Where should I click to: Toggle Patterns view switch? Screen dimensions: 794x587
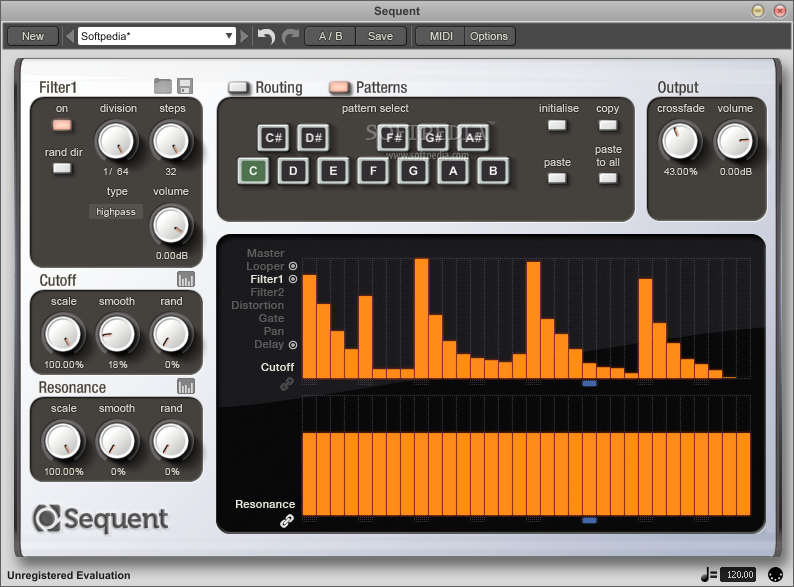(339, 88)
